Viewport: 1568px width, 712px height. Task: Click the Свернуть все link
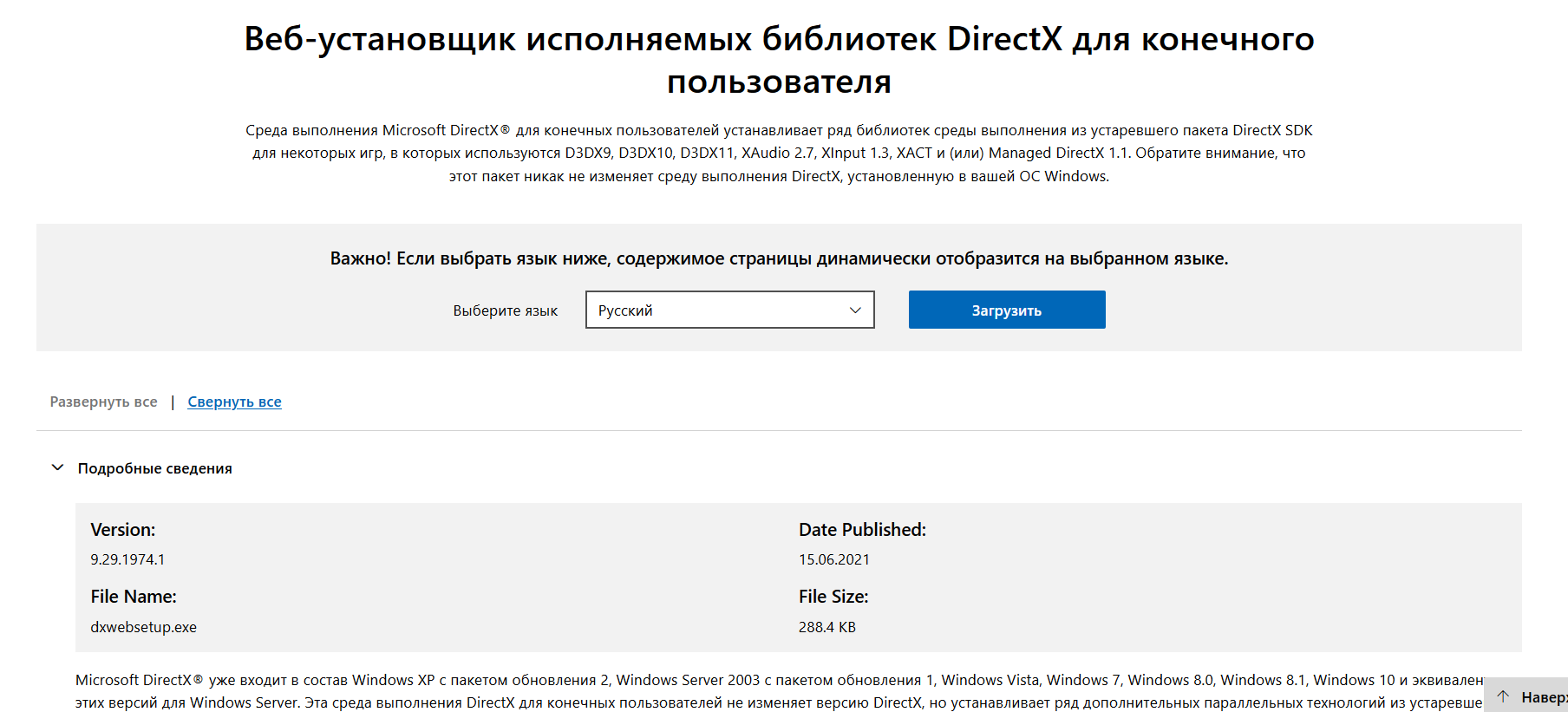[234, 402]
